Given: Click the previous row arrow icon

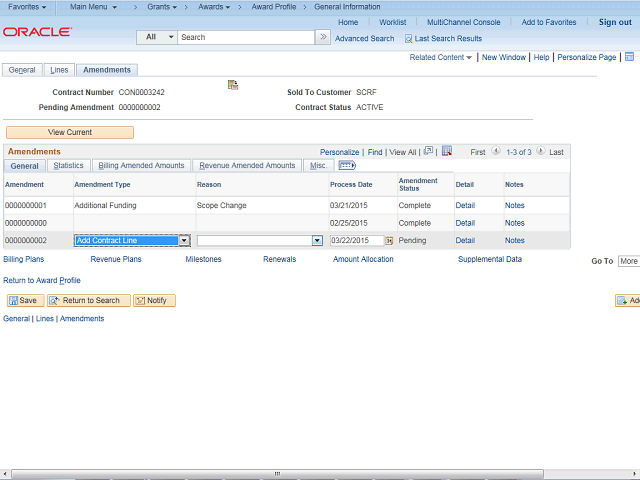Looking at the screenshot, I should [x=496, y=152].
